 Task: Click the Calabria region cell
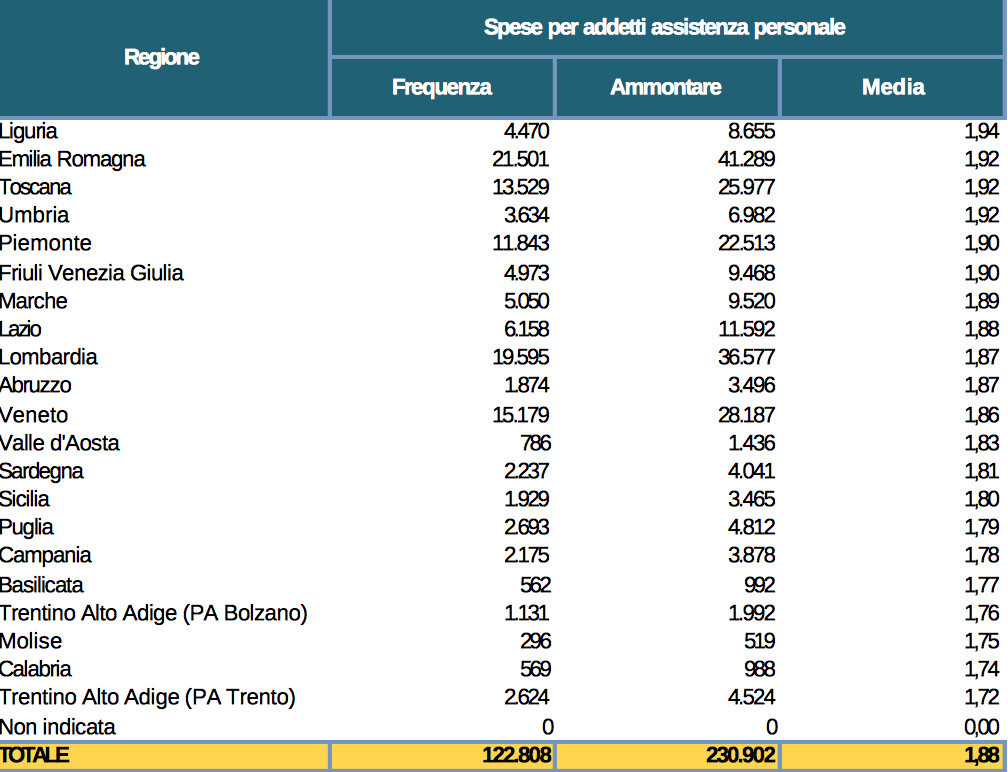(x=36, y=670)
